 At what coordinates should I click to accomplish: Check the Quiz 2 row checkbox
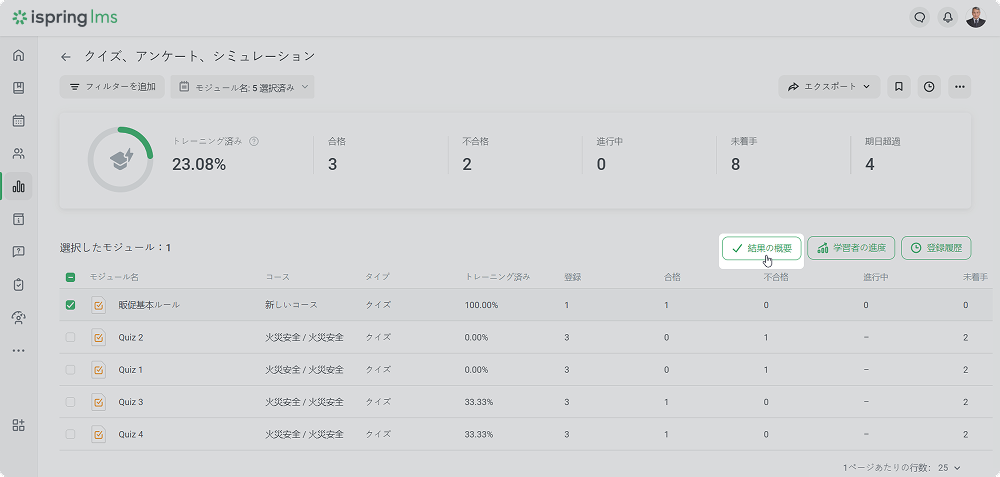pyautogui.click(x=70, y=338)
